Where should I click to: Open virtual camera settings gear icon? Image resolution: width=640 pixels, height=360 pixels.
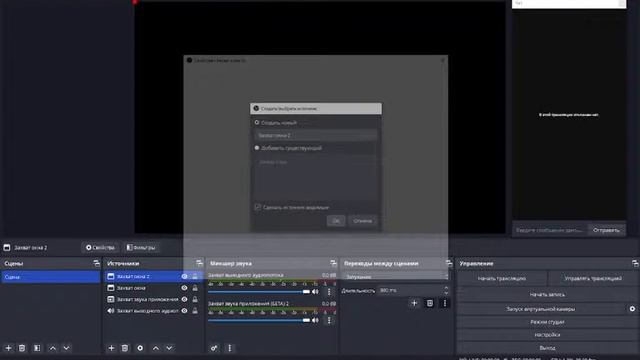[632, 309]
